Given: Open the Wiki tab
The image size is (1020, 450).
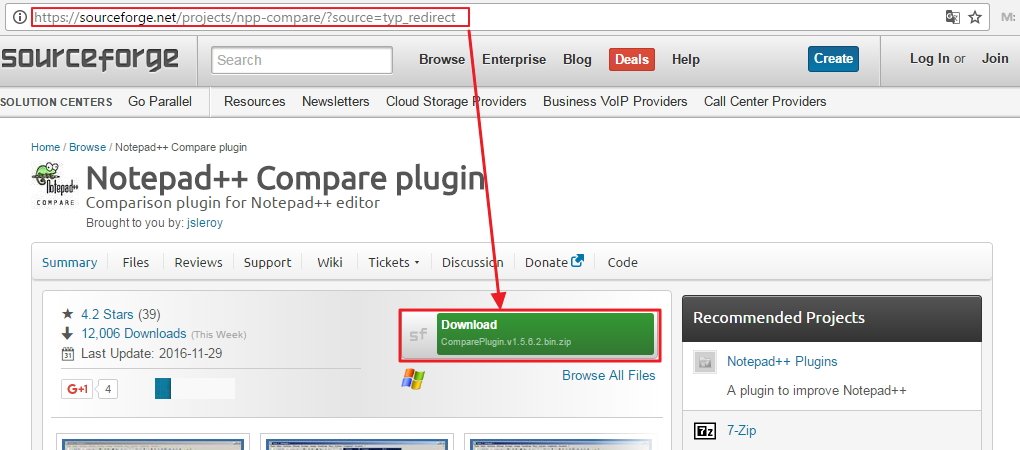Looking at the screenshot, I should (330, 262).
